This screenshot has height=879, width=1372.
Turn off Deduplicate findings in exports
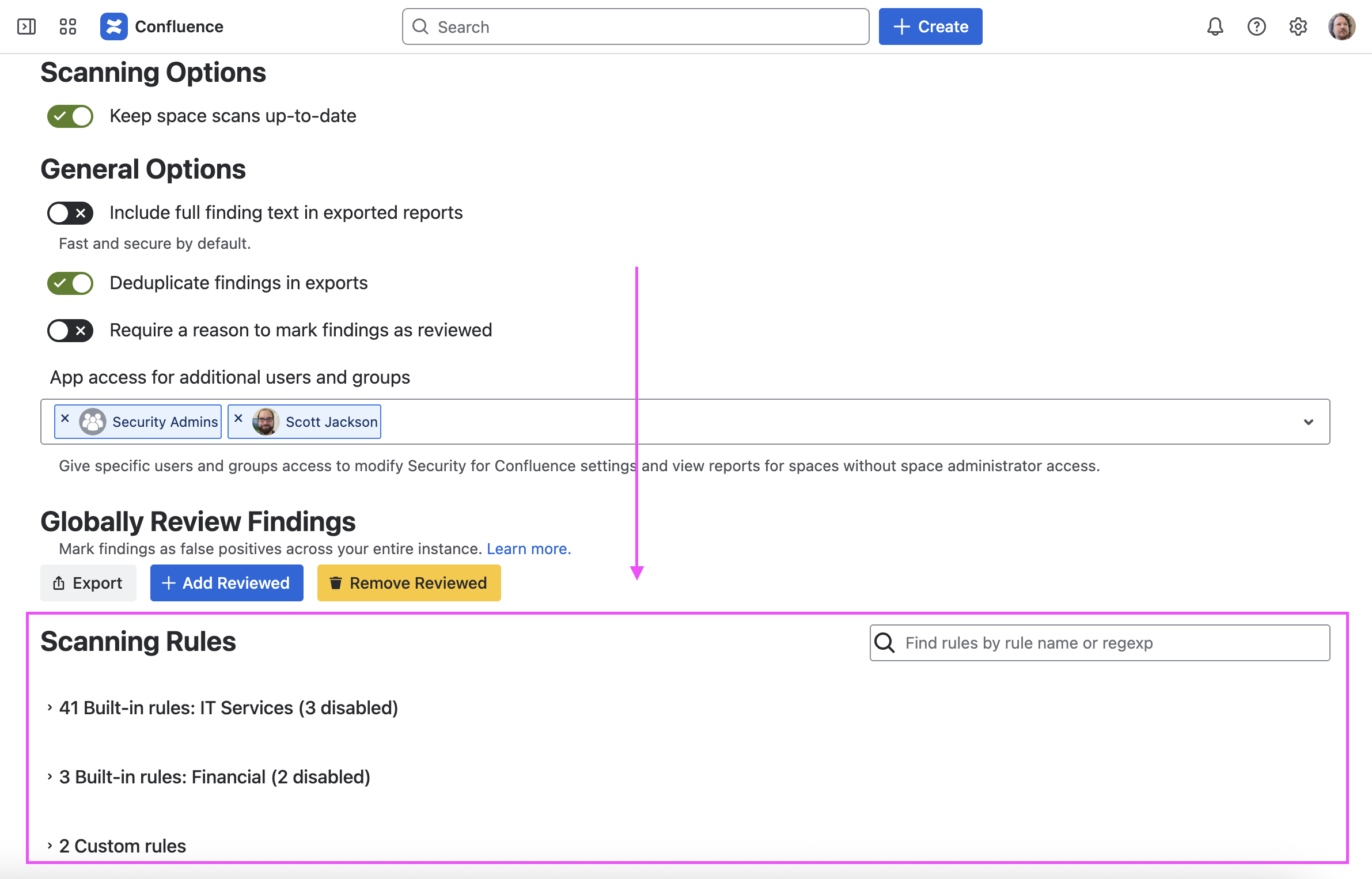pyautogui.click(x=70, y=283)
